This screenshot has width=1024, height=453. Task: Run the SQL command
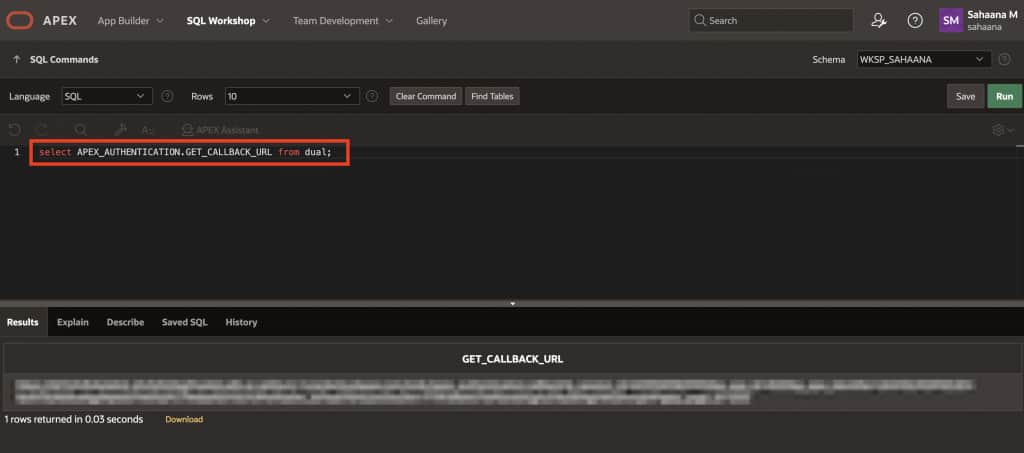[x=1004, y=96]
